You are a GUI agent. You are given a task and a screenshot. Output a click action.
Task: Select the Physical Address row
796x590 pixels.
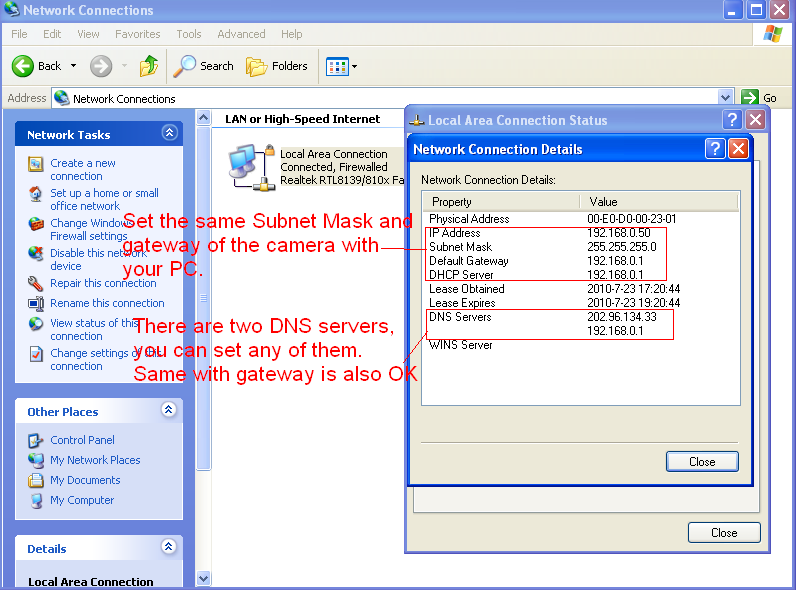tap(580, 219)
